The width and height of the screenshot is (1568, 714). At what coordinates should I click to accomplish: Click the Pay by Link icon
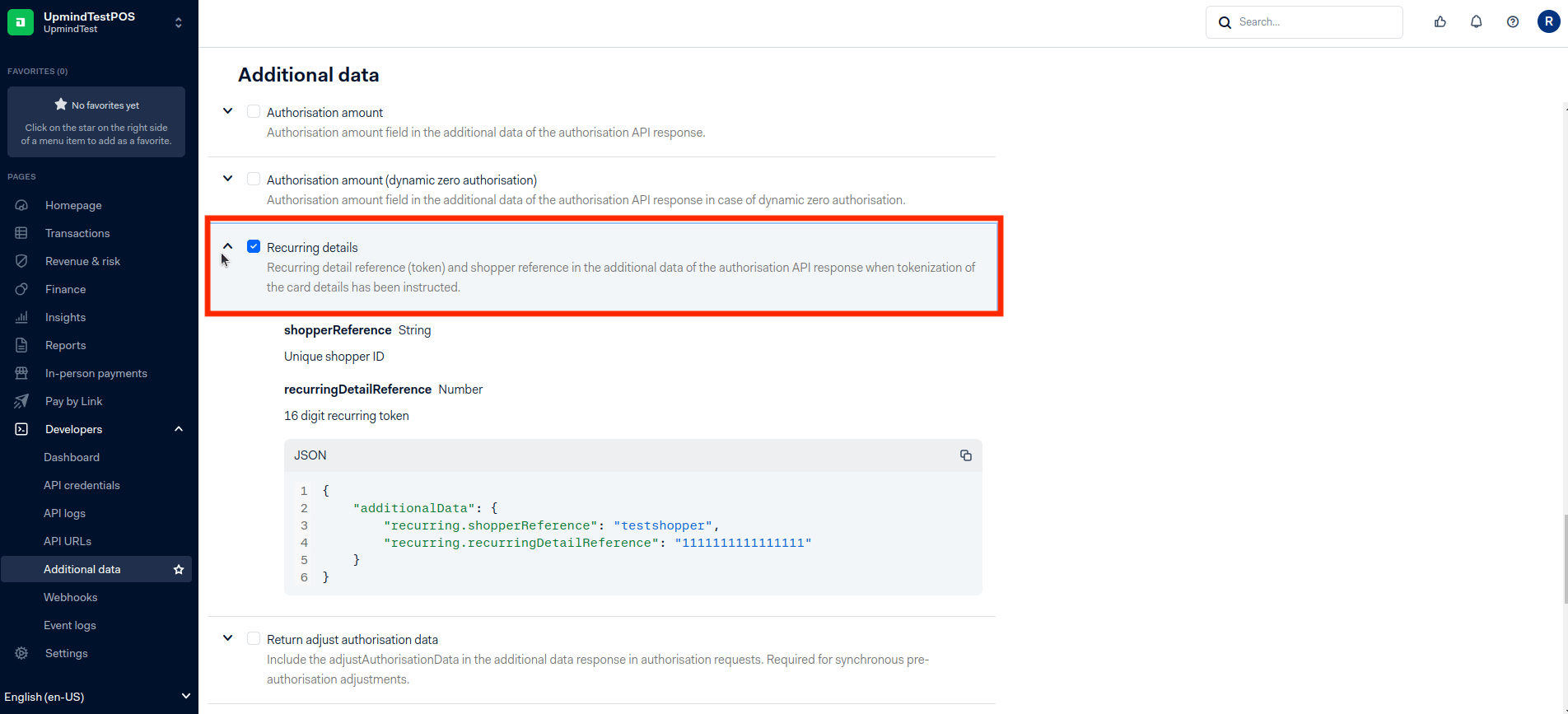[22, 401]
